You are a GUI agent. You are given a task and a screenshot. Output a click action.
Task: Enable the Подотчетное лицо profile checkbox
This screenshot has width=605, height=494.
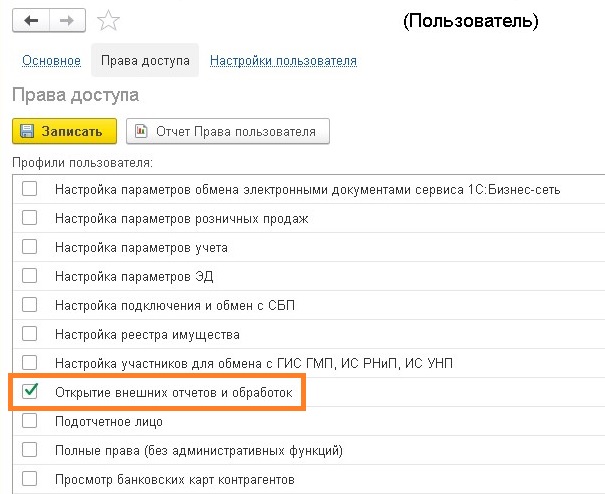coord(30,421)
